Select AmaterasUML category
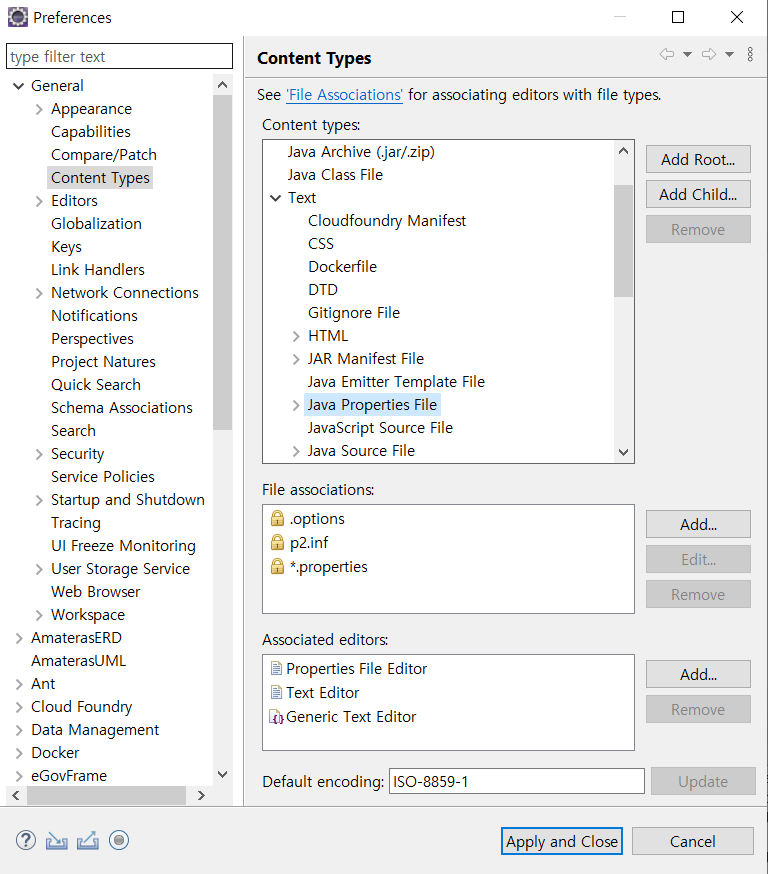This screenshot has width=768, height=874. [79, 661]
